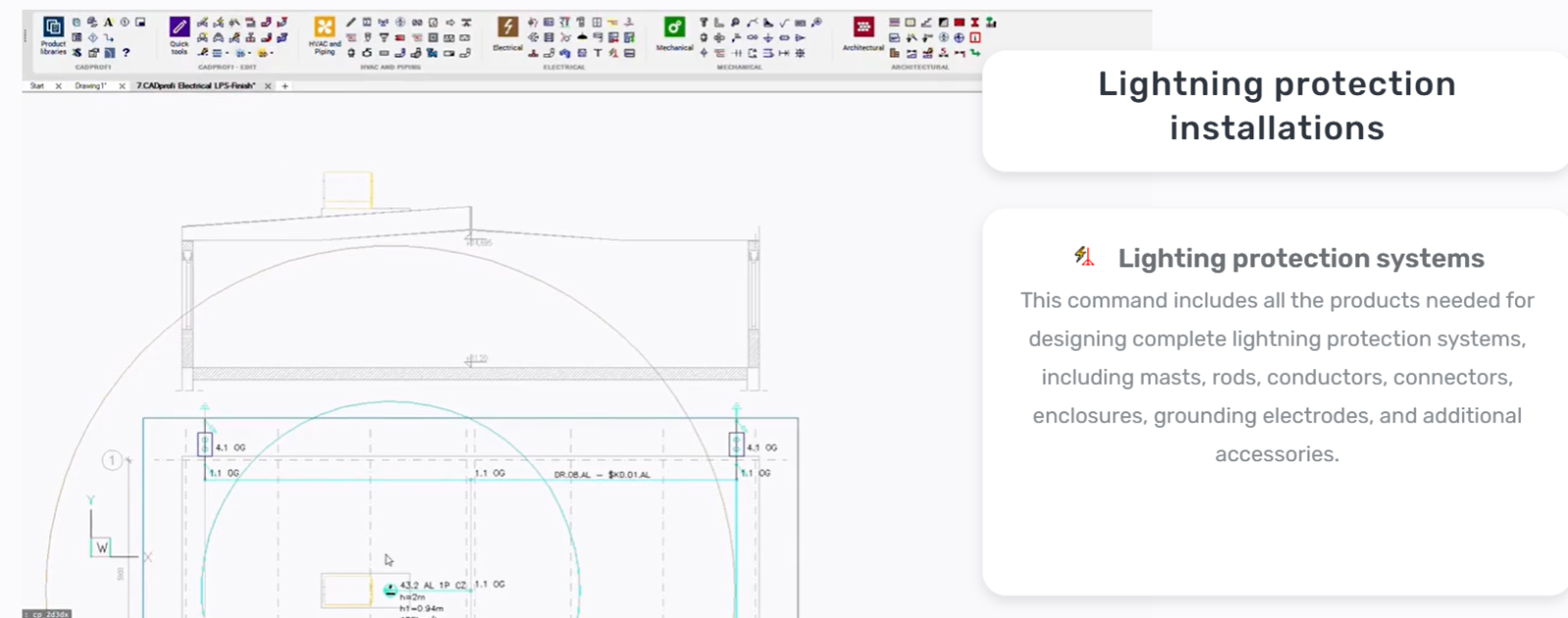Click the circled 1 grid marker
Image resolution: width=1568 pixels, height=618 pixels.
(113, 459)
